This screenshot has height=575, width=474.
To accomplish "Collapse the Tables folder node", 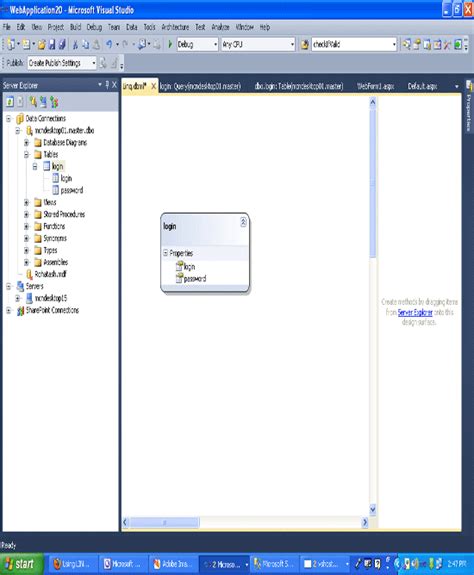I will (x=26, y=154).
